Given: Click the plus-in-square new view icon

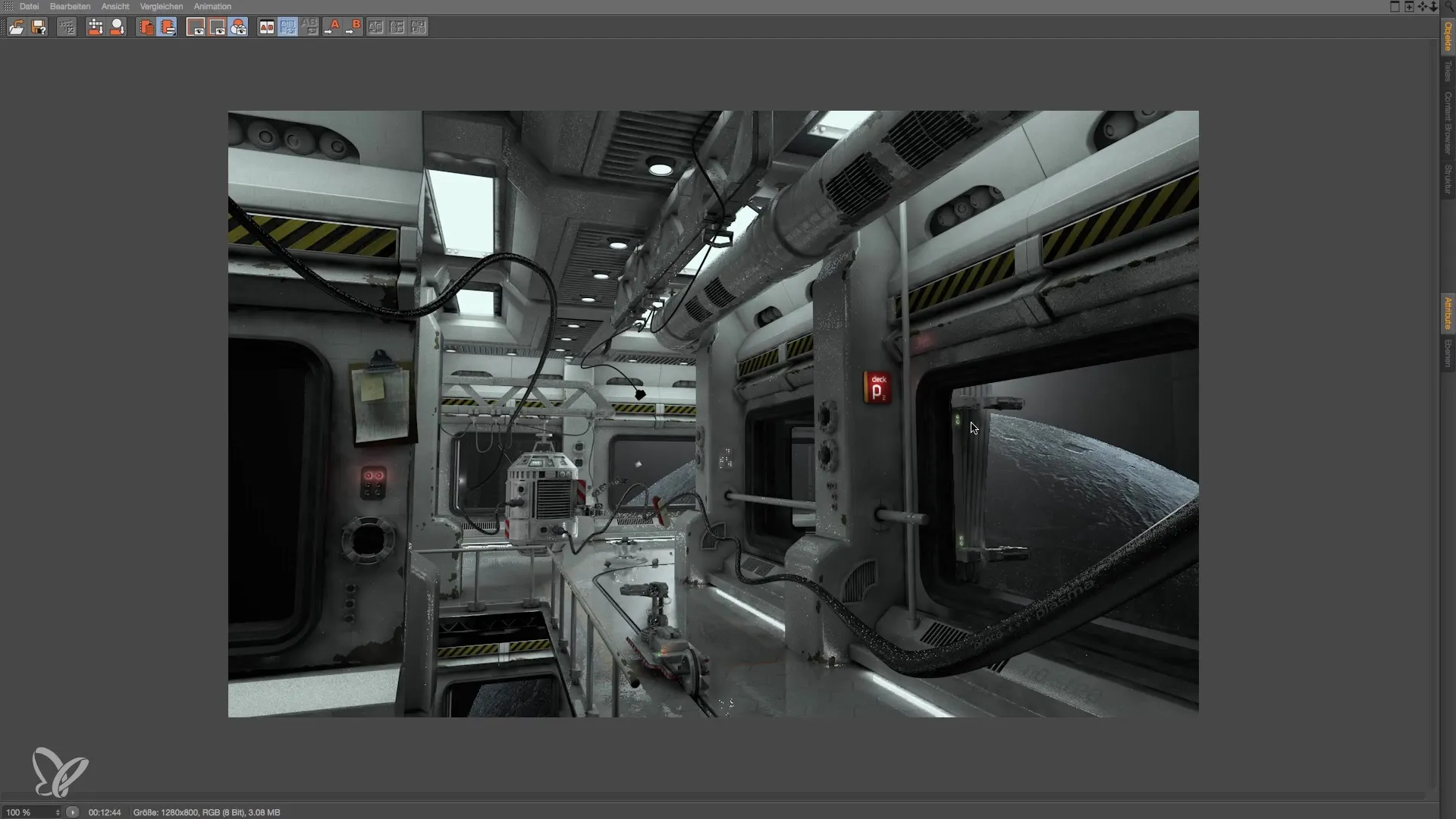Looking at the screenshot, I should point(1409,6).
